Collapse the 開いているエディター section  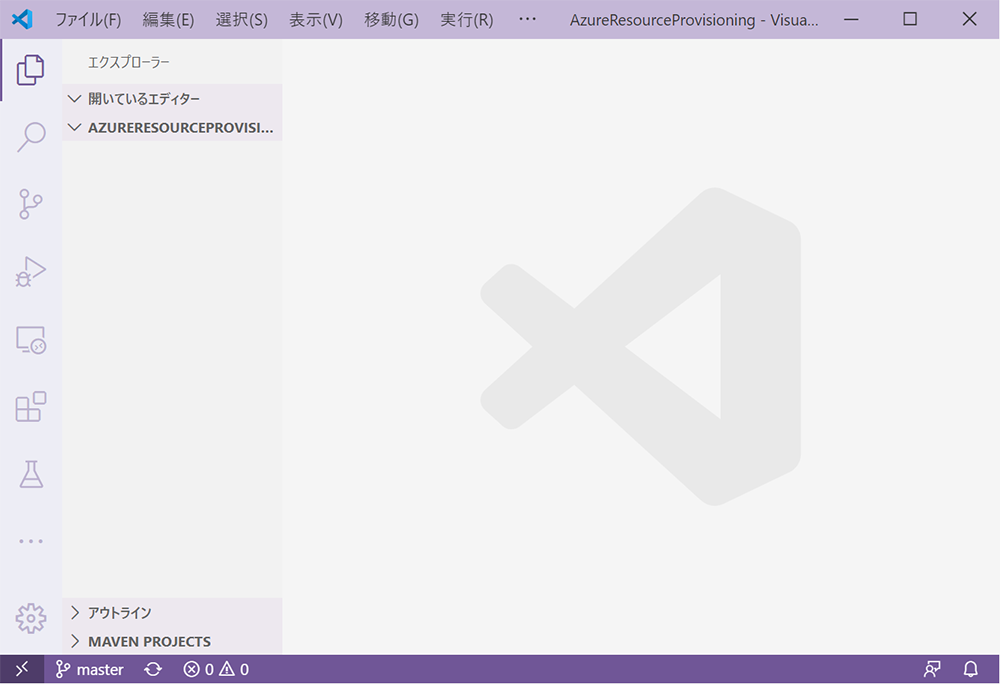[x=172, y=99]
